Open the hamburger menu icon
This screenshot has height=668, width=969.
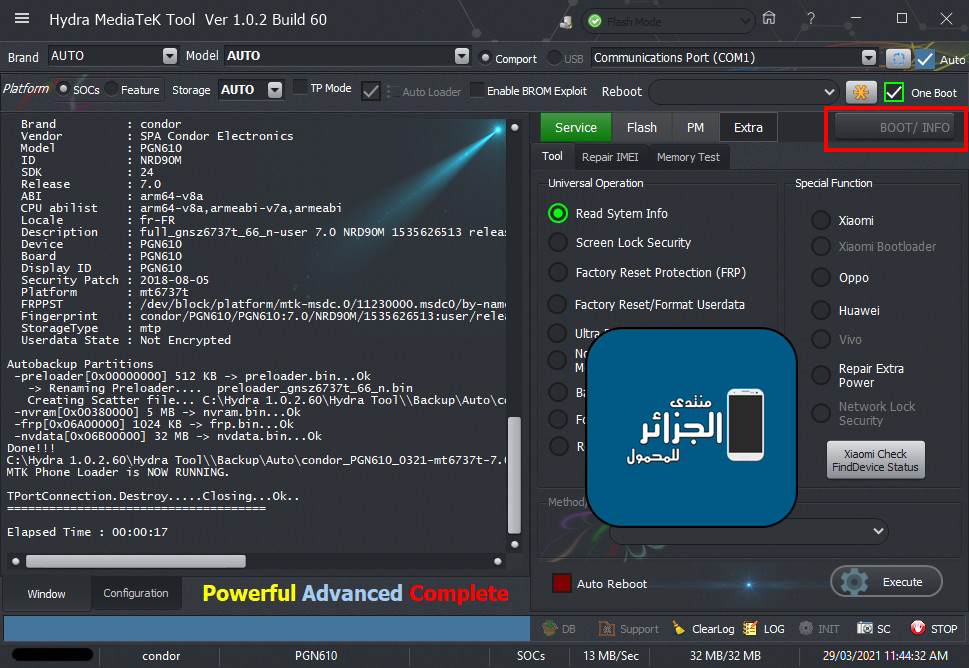click(22, 19)
